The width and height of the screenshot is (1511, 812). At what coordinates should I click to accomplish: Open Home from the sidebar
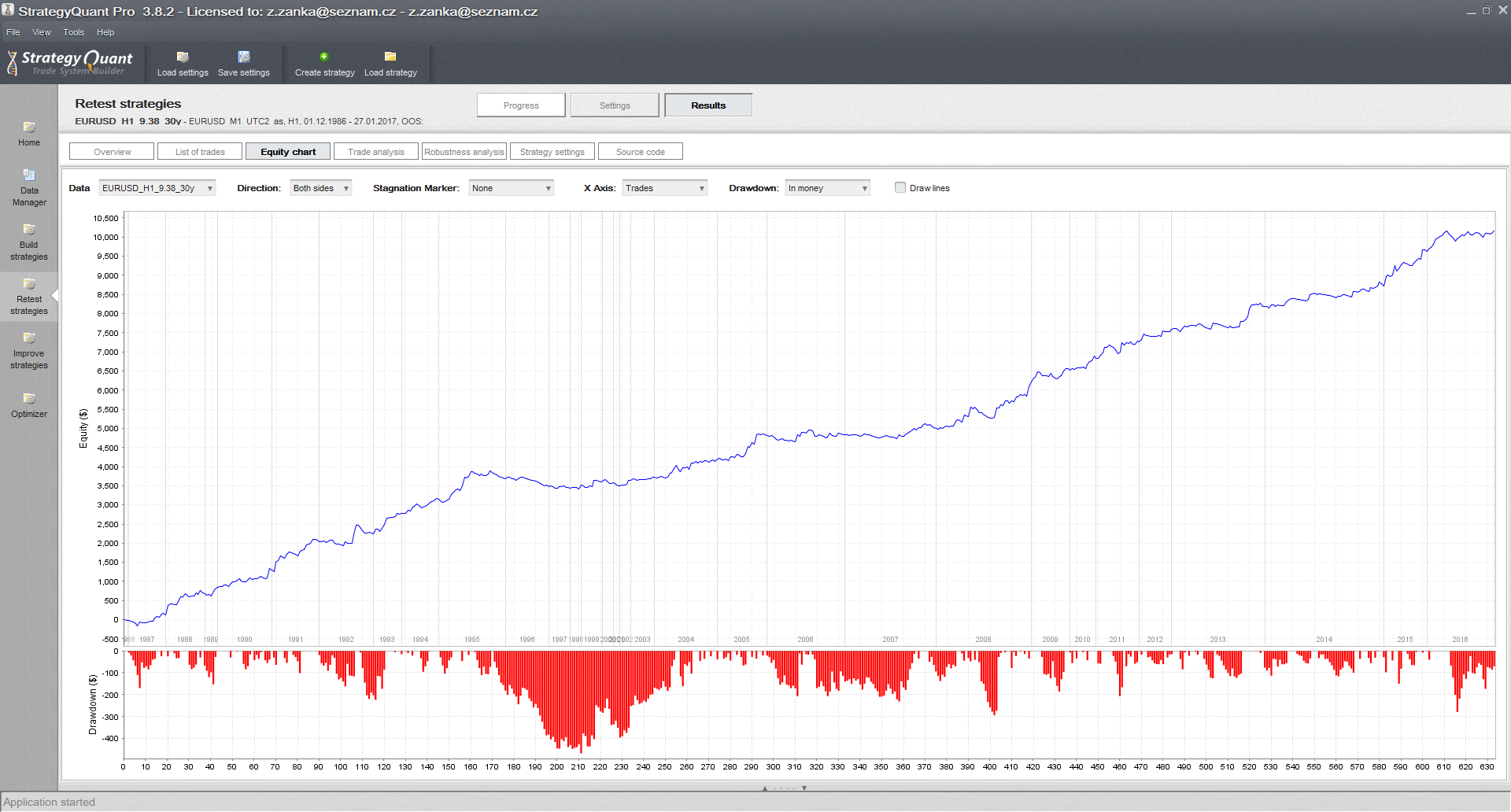[29, 134]
